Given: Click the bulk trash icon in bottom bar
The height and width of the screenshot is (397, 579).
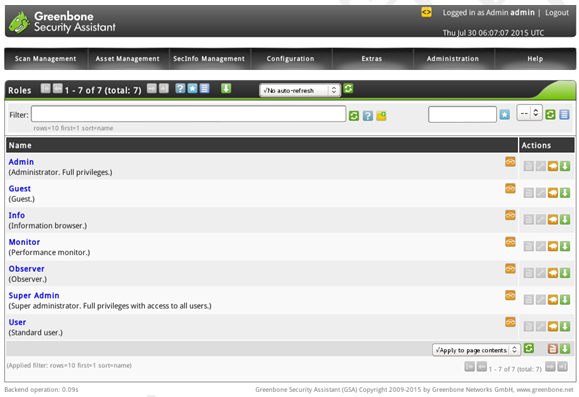Looking at the screenshot, I should [x=553, y=349].
